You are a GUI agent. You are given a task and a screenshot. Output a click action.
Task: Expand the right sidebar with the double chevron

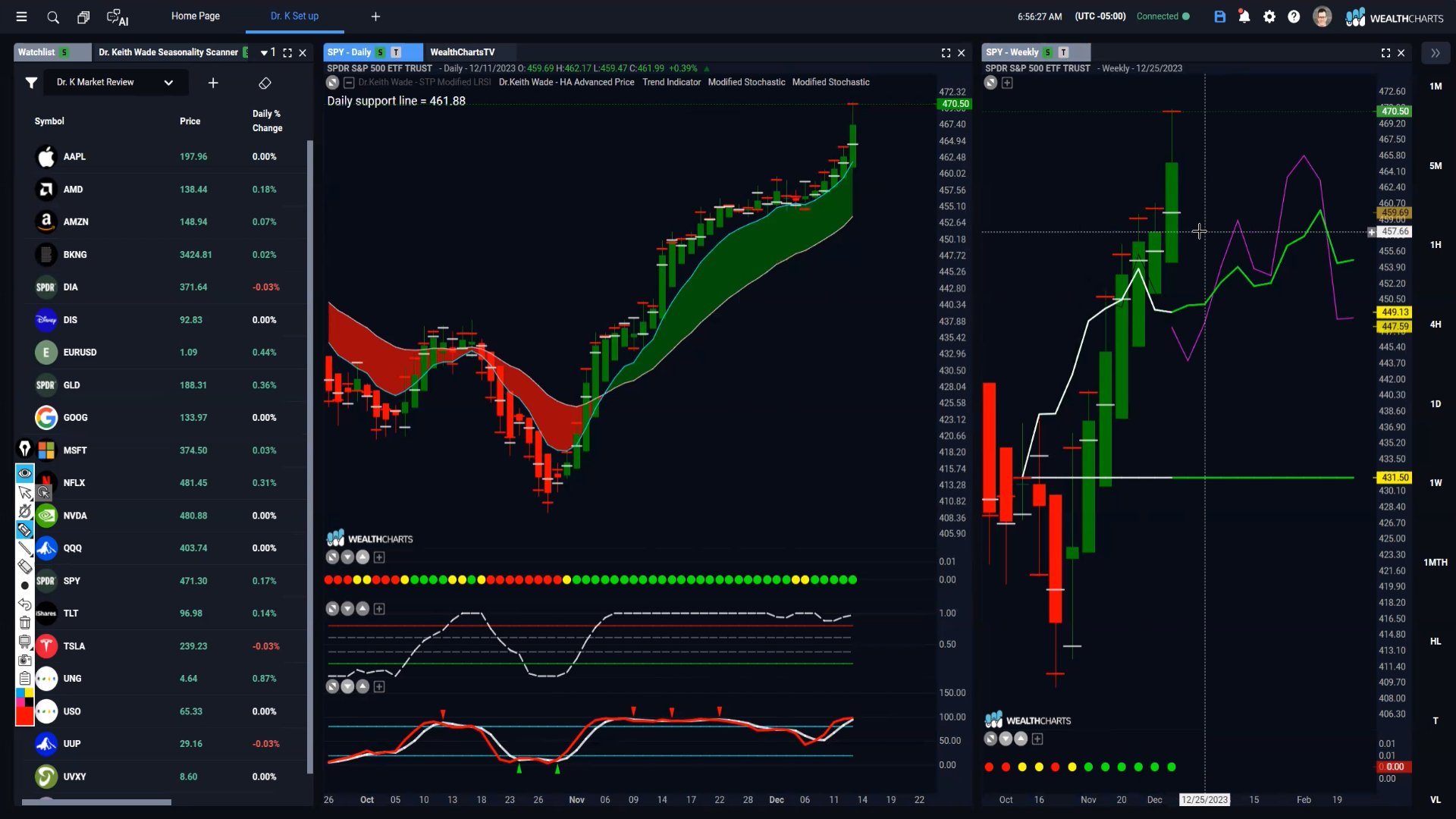[x=1435, y=52]
